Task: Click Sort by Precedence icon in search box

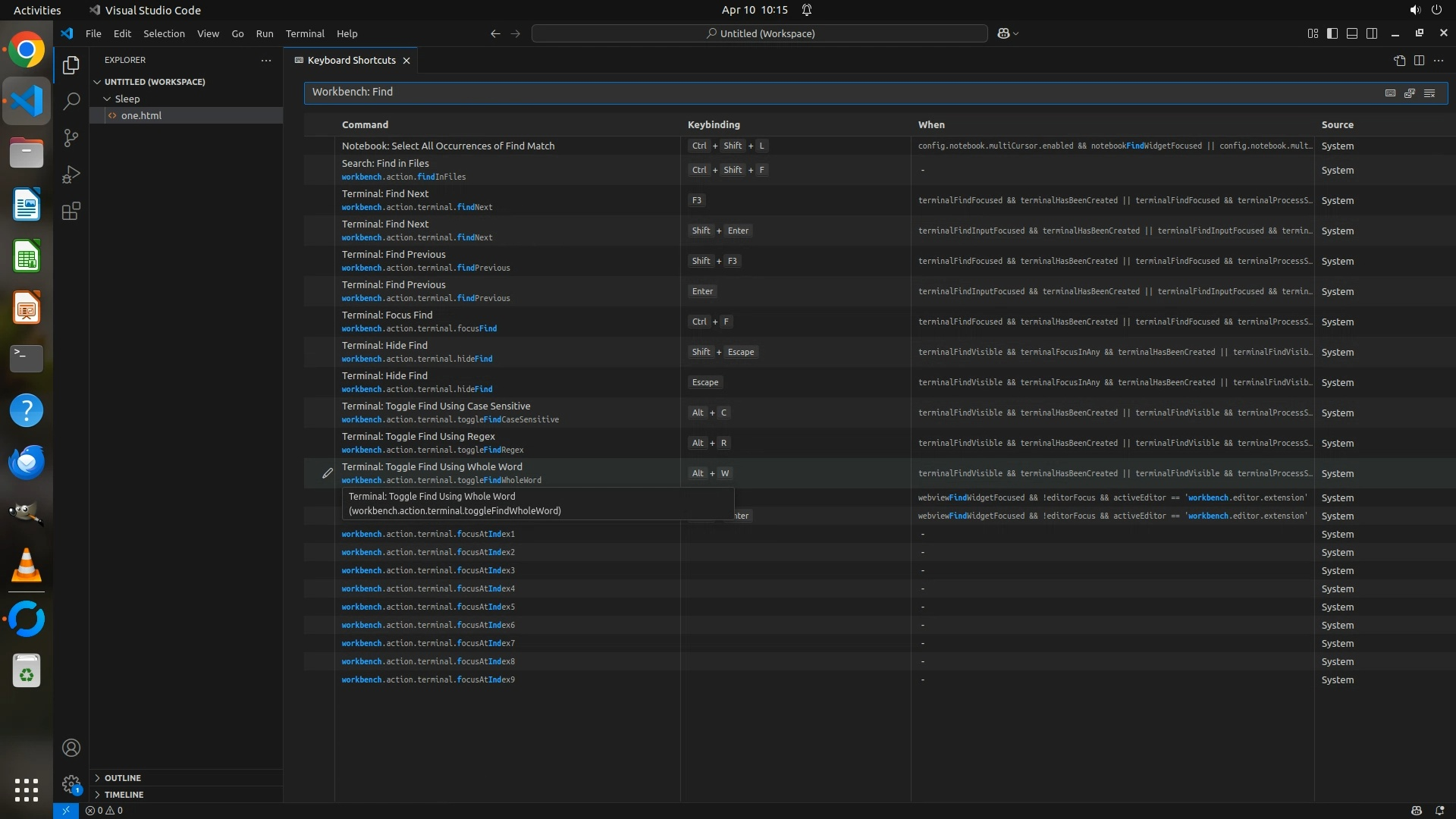Action: [x=1410, y=93]
